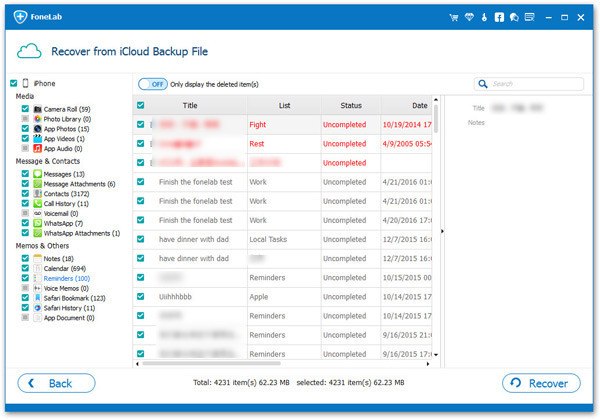The image size is (600, 419).
Task: Click the Notes icon
Action: pos(38,258)
